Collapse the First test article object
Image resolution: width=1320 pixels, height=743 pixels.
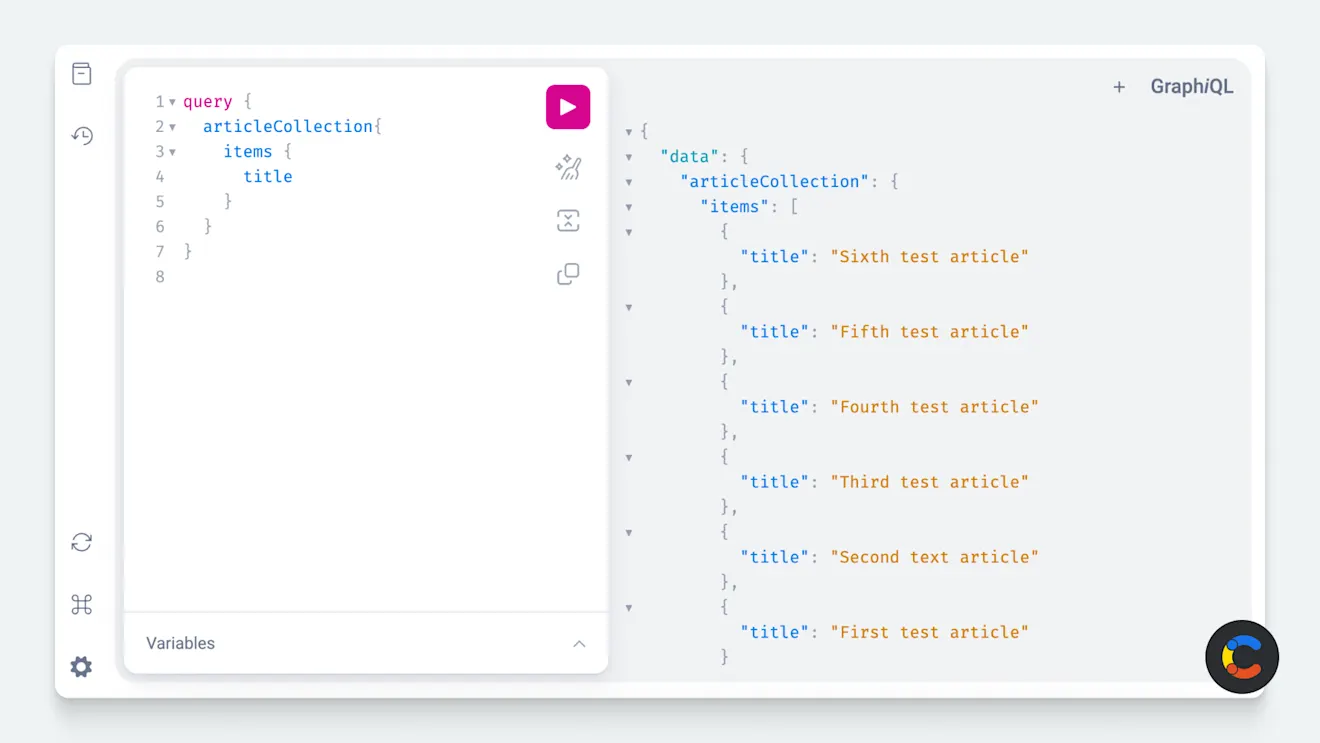[629, 607]
